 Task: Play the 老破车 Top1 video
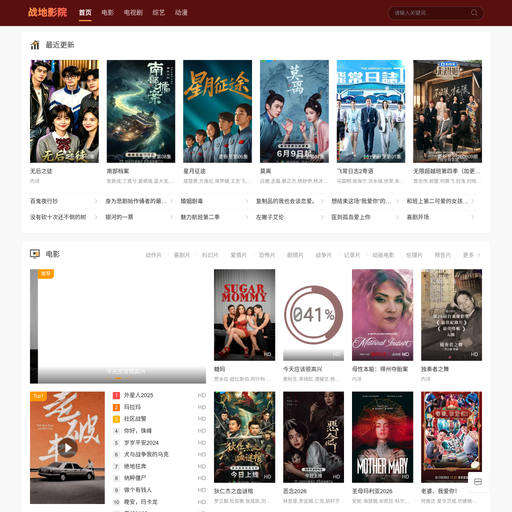coord(68,448)
